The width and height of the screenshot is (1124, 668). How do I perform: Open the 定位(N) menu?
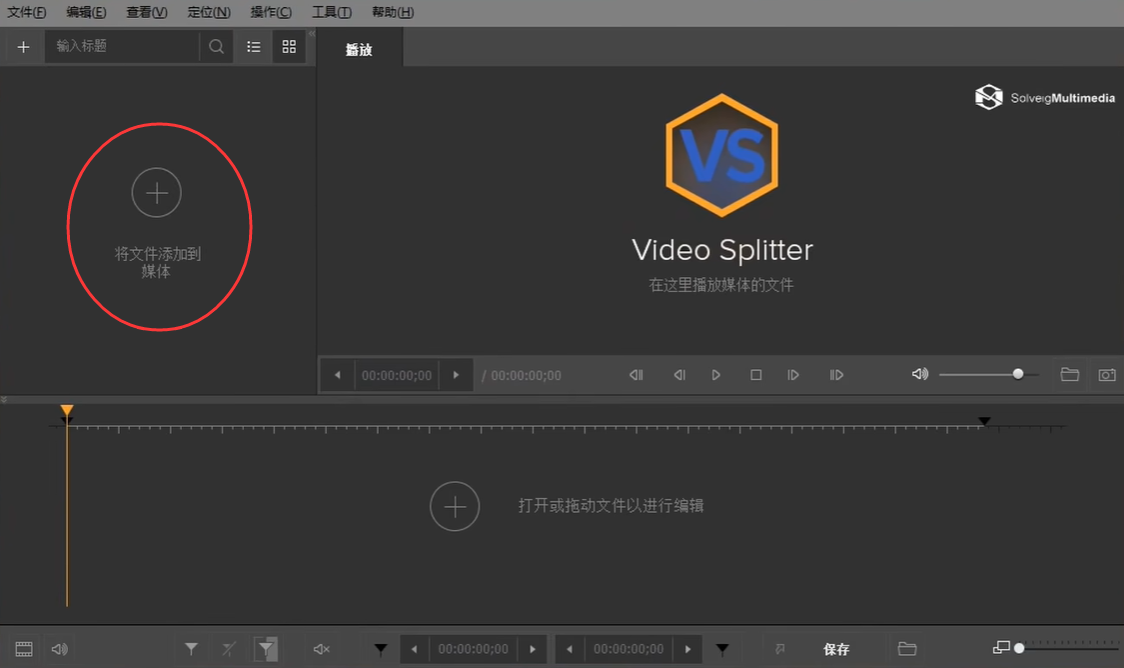click(x=209, y=12)
